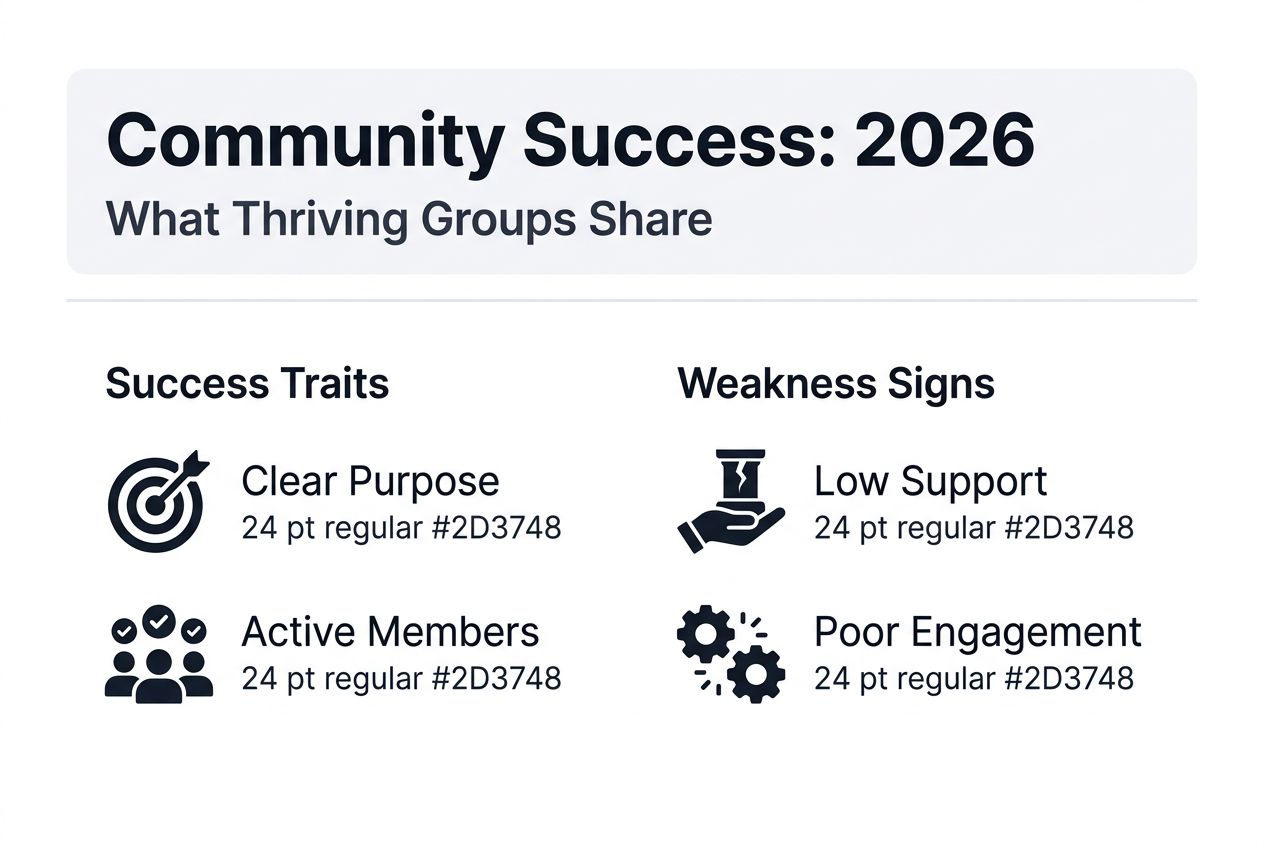
Task: Click the broken gears icon
Action: pyautogui.click(x=731, y=654)
